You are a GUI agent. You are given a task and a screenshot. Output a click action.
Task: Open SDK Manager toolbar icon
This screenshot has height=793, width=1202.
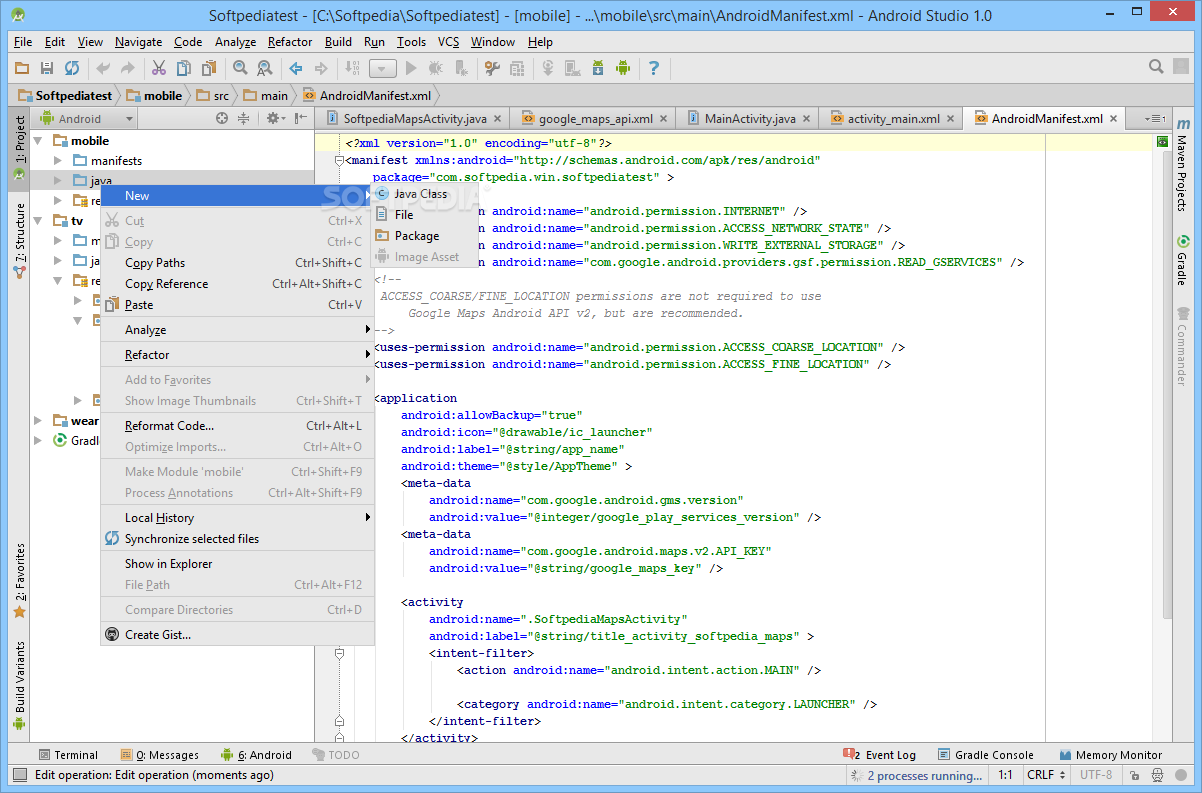pyautogui.click(x=598, y=68)
